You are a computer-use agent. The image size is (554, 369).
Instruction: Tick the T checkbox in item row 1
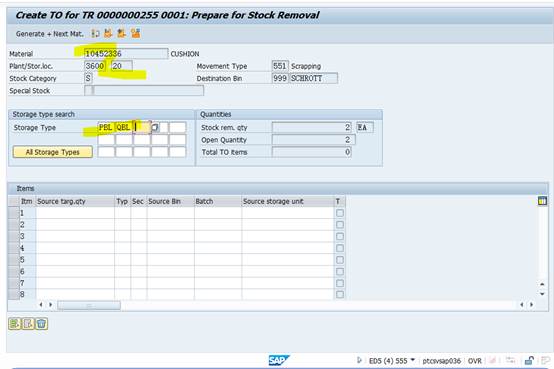[x=340, y=213]
